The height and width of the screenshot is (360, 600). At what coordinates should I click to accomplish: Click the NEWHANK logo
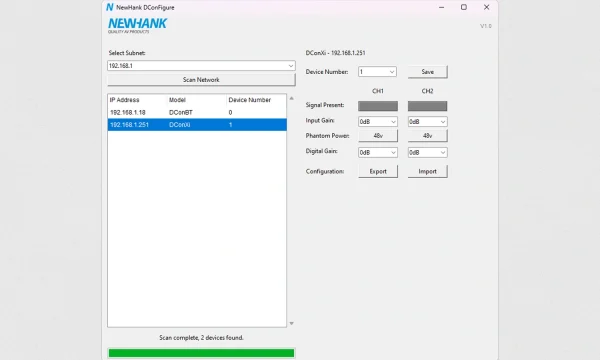coord(137,25)
